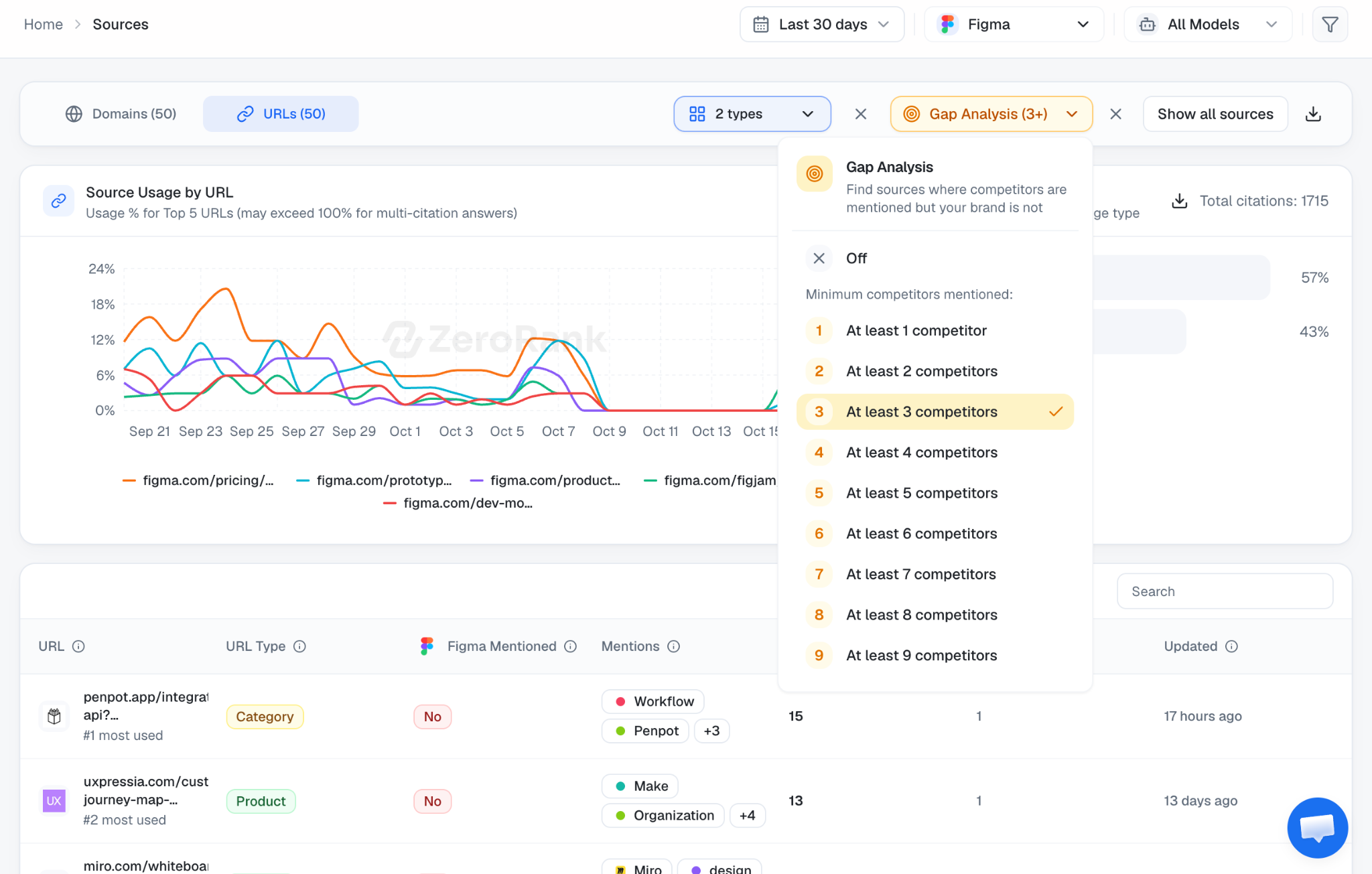Select At least 5 competitors
Image resolution: width=1372 pixels, height=874 pixels.
[x=935, y=493]
